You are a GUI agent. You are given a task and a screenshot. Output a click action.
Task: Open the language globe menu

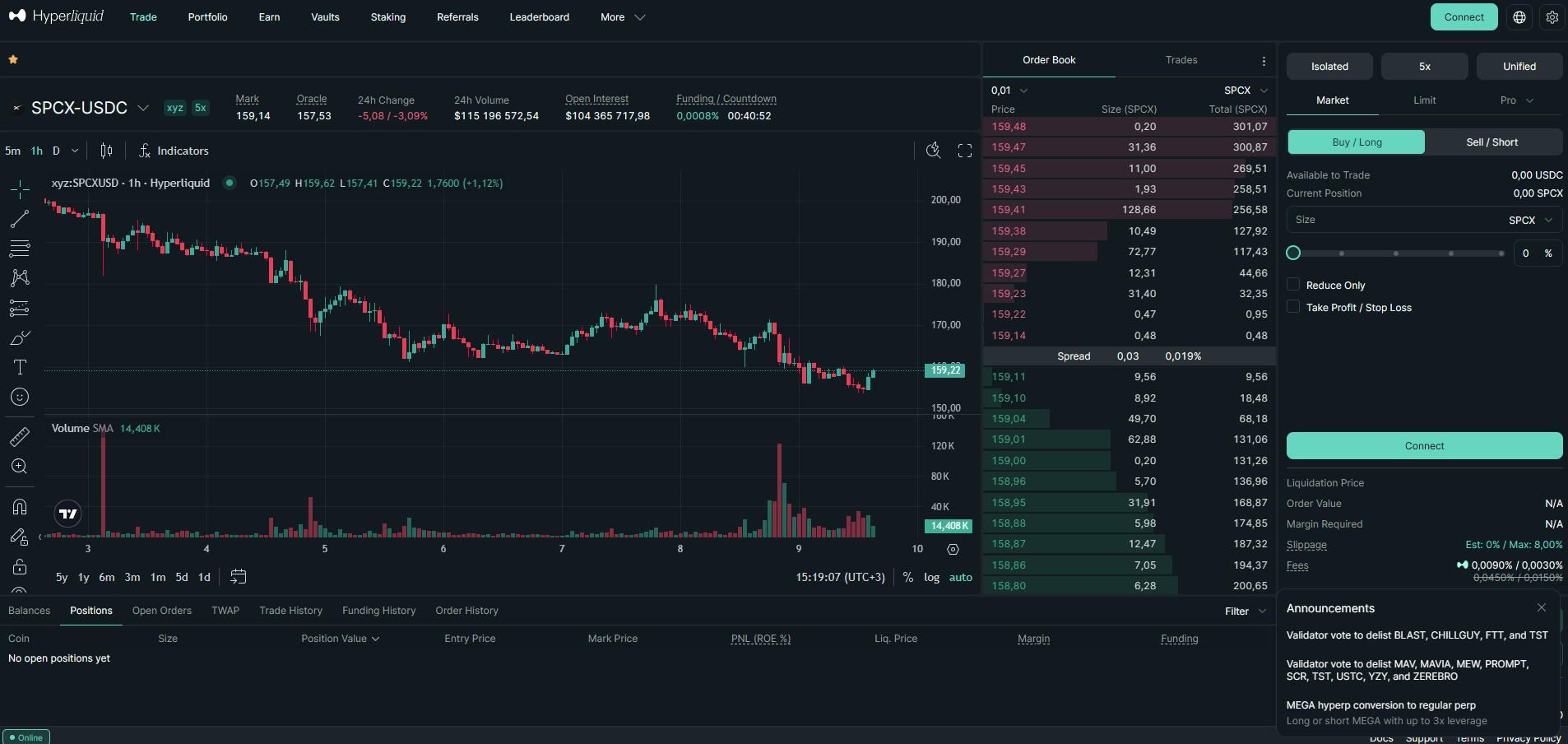(x=1519, y=17)
